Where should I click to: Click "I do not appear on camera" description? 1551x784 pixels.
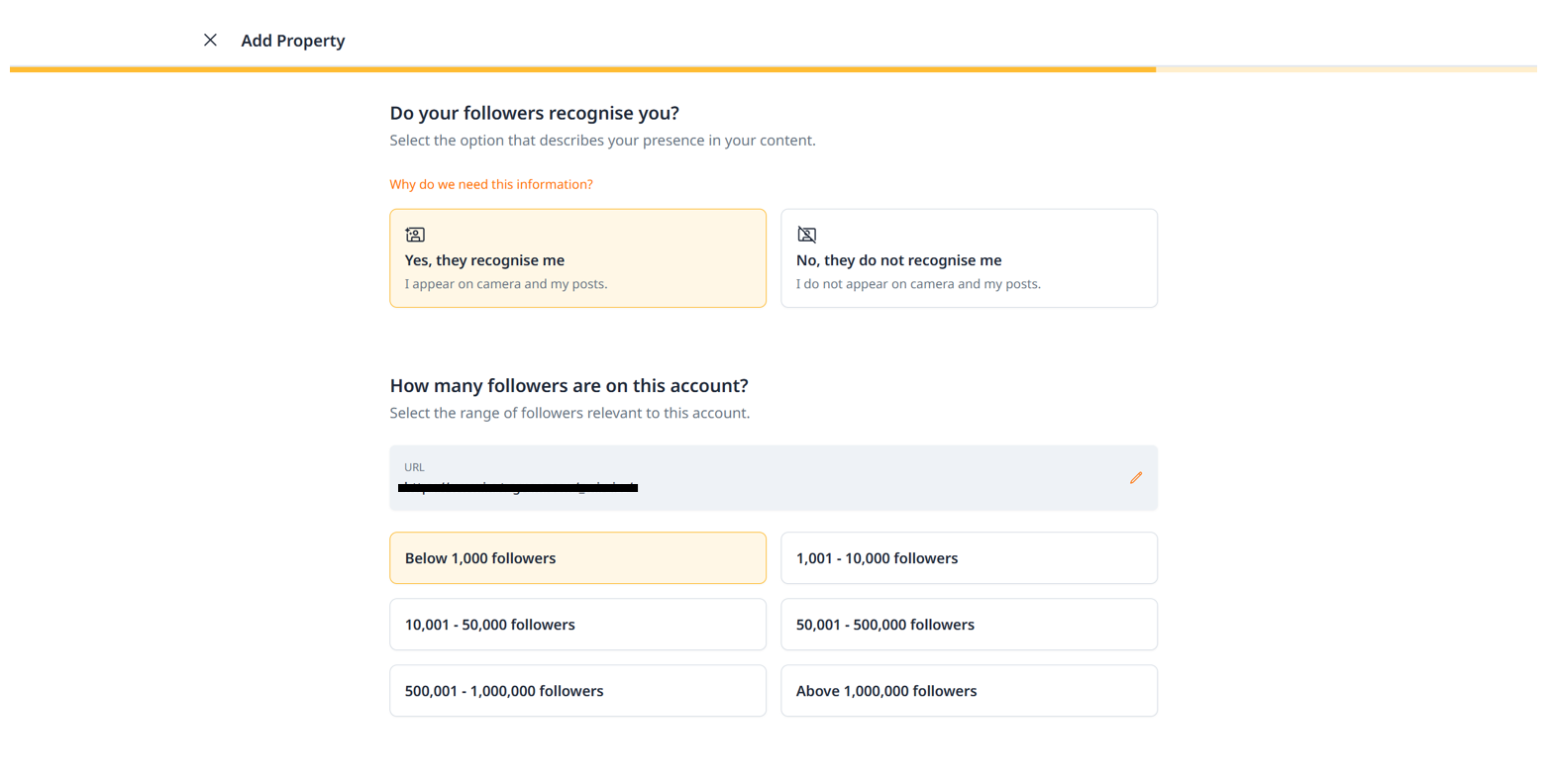point(918,284)
